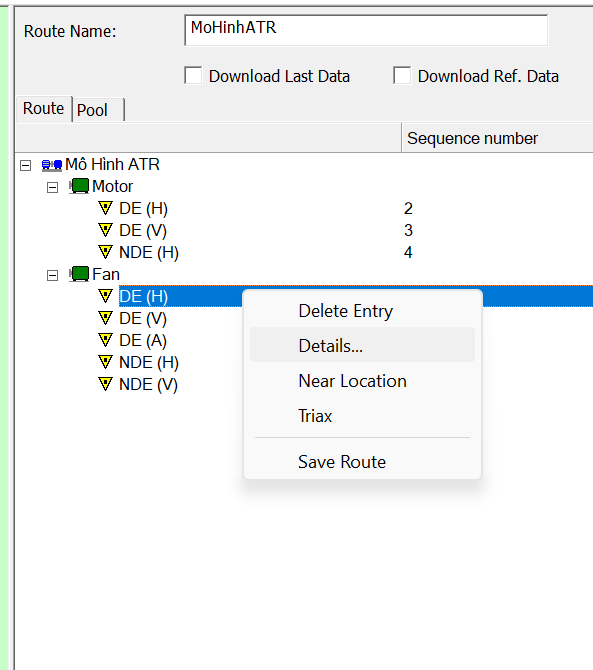Image resolution: width=593 pixels, height=670 pixels.
Task: Click sequence number 4 cell
Action: 408,252
